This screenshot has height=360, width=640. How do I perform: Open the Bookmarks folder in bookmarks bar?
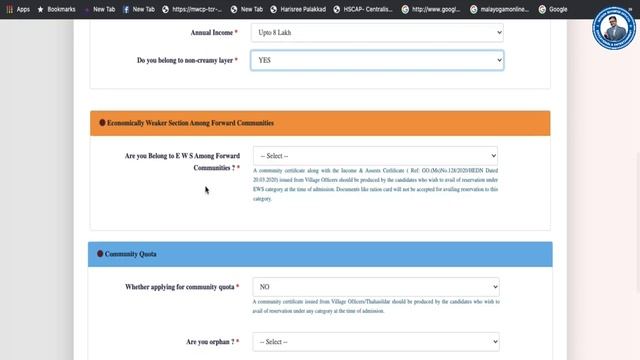tap(56, 9)
